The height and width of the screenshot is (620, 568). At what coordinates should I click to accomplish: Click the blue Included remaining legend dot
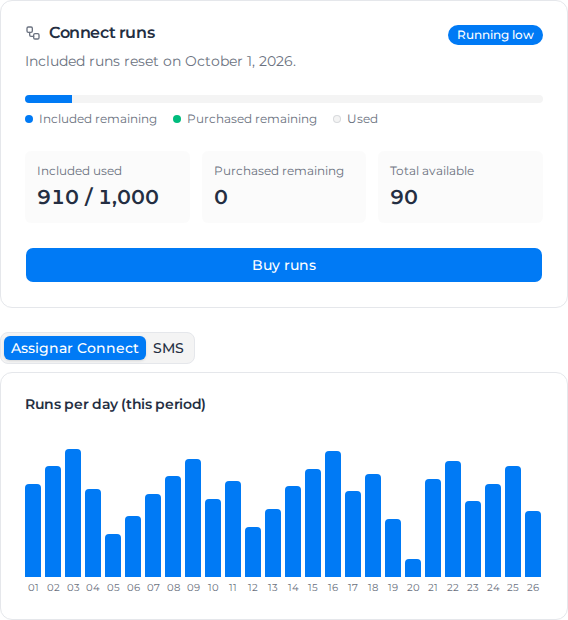point(29,119)
